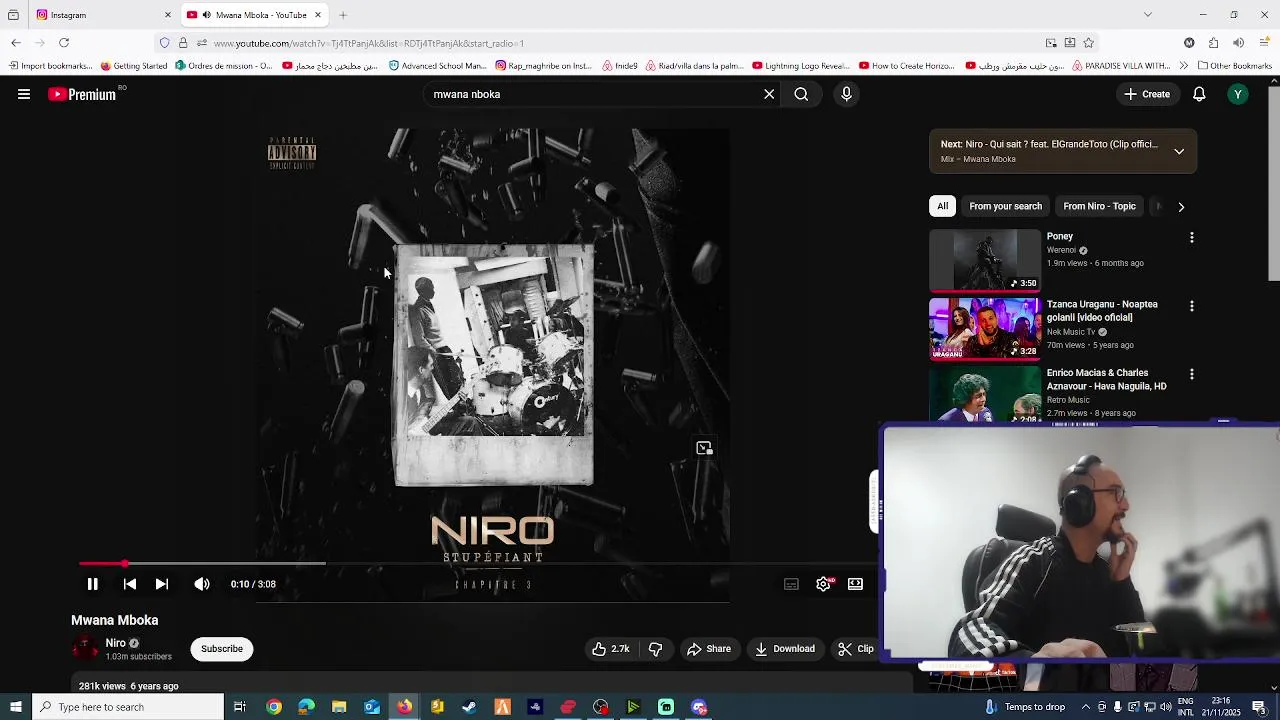Close the Mwana Mboka YouTube tab
This screenshot has height=720, width=1280.
pyautogui.click(x=318, y=15)
